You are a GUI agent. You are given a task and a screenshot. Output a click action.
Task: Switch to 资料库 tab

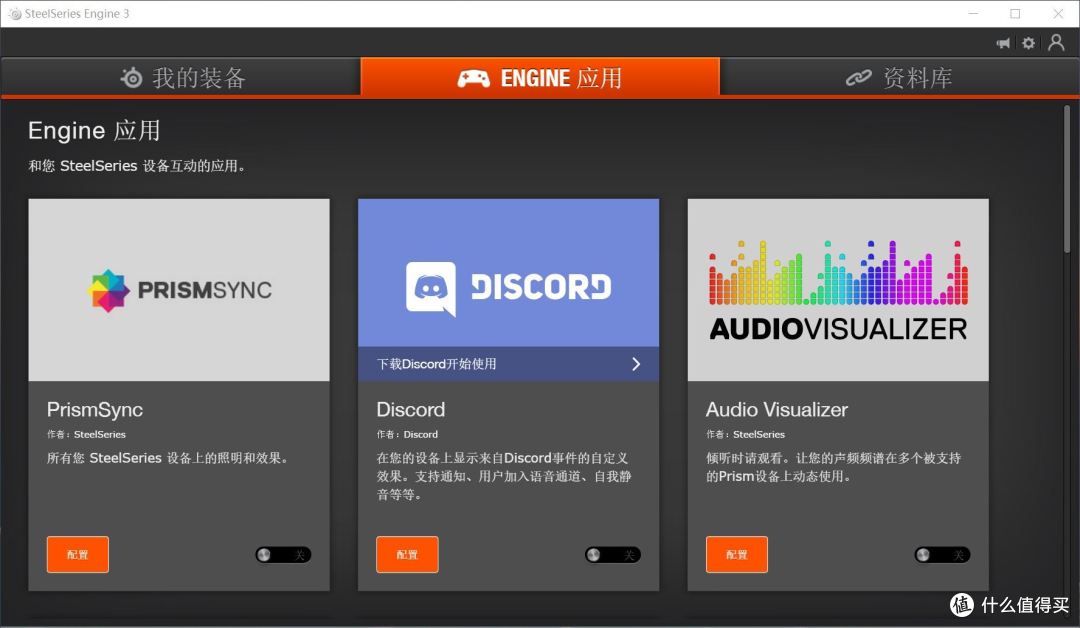[900, 77]
